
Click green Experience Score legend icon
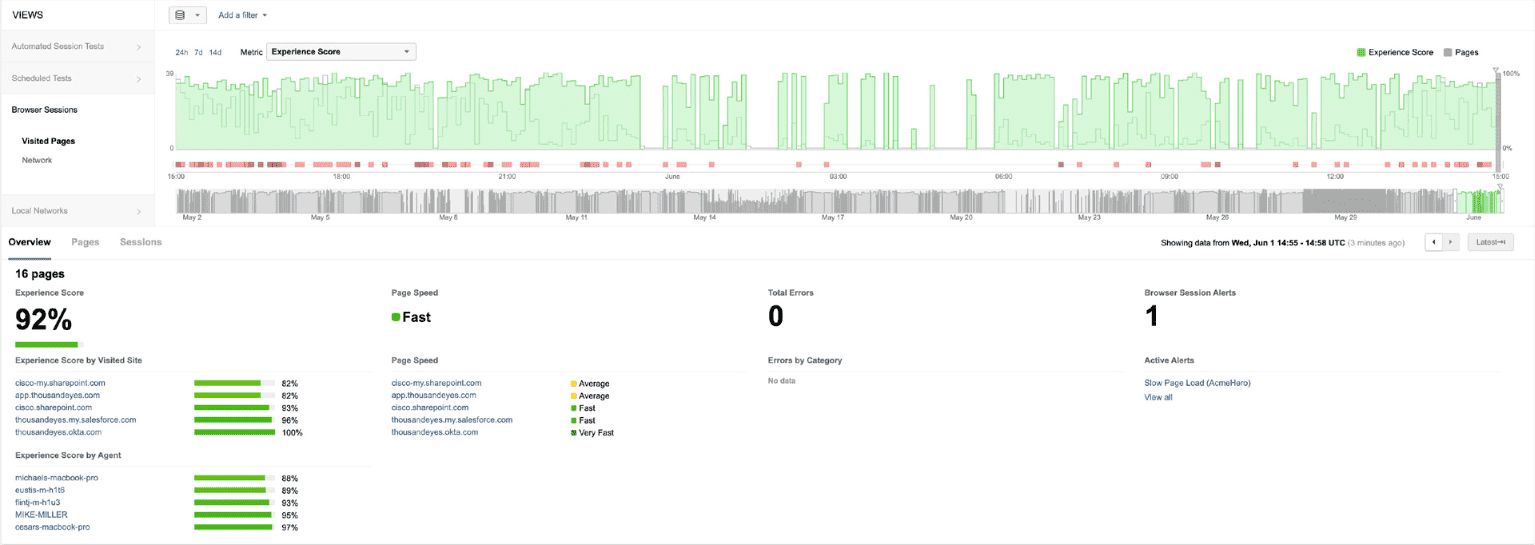click(1361, 52)
